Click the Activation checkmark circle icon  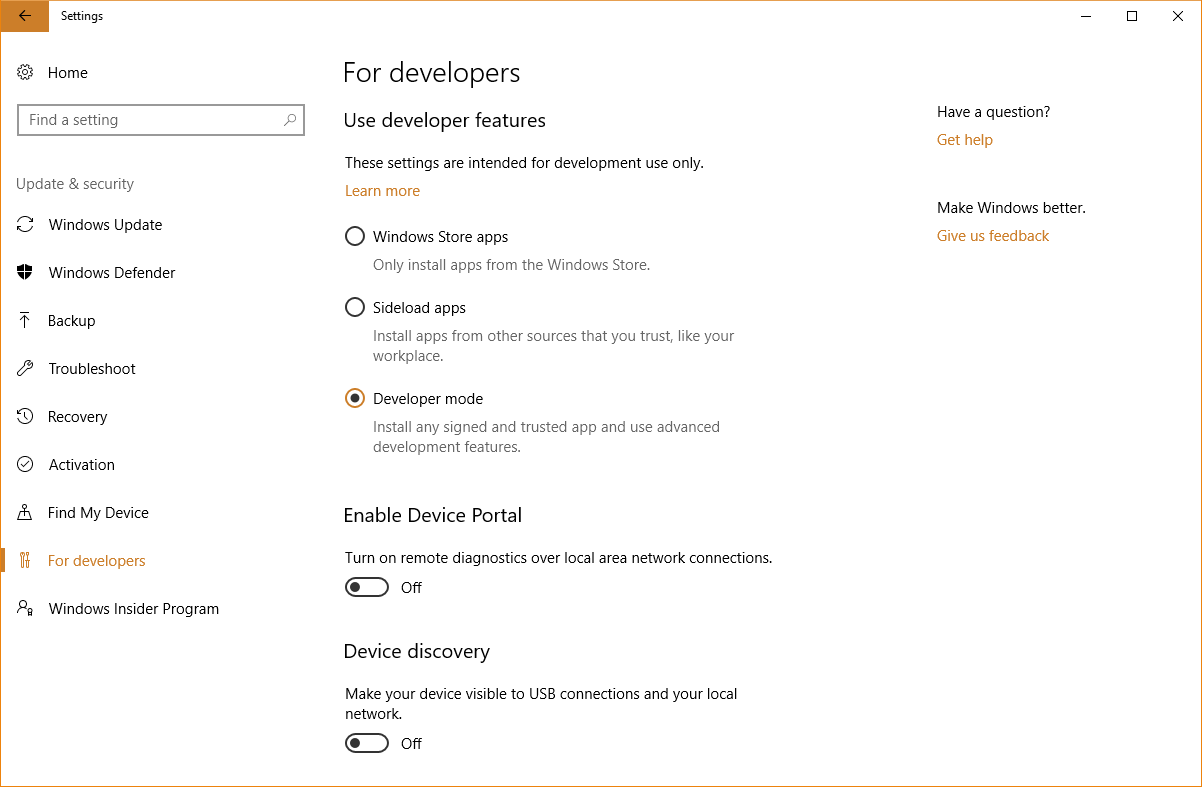(26, 465)
